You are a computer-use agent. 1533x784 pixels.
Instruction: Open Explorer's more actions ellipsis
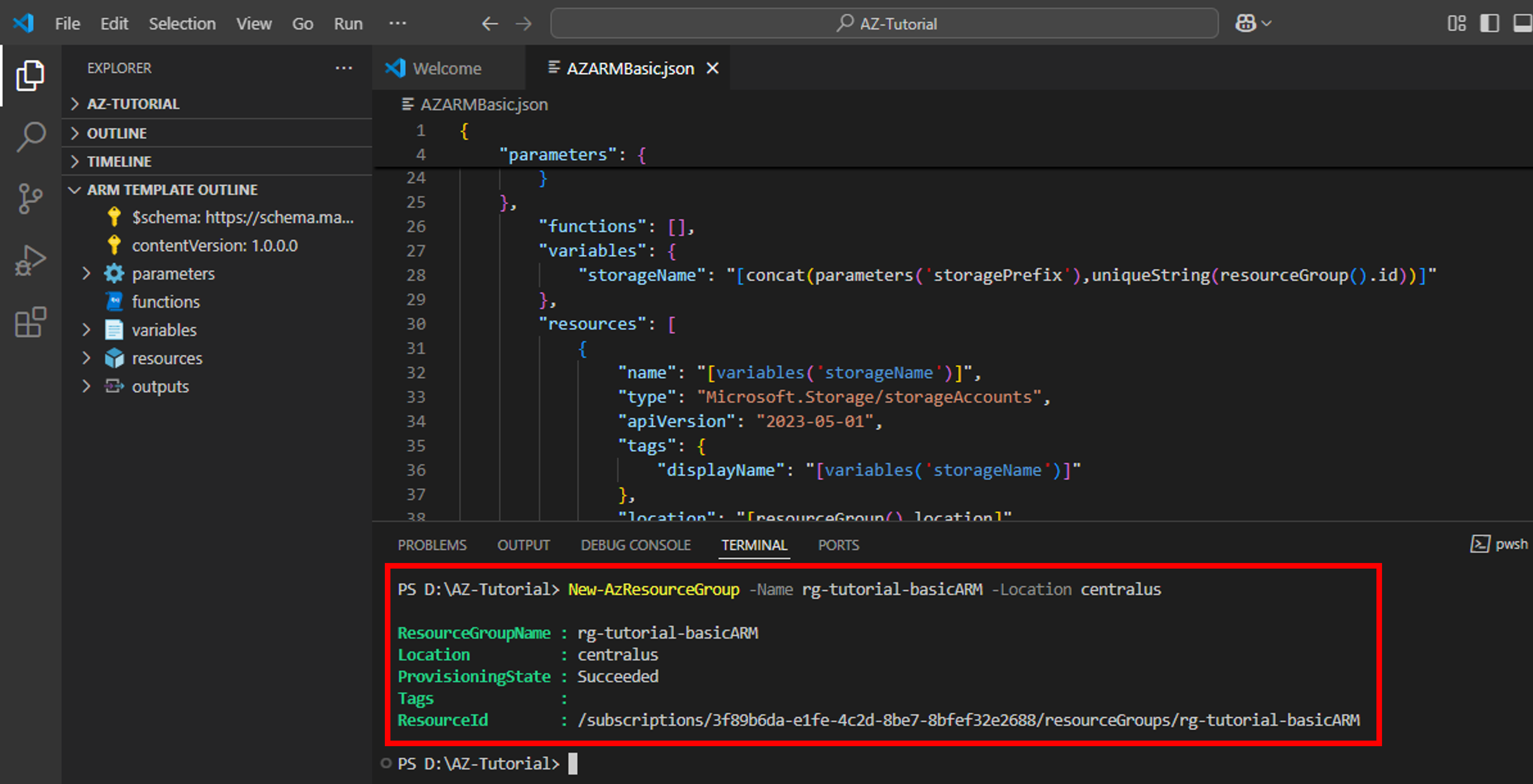click(343, 68)
